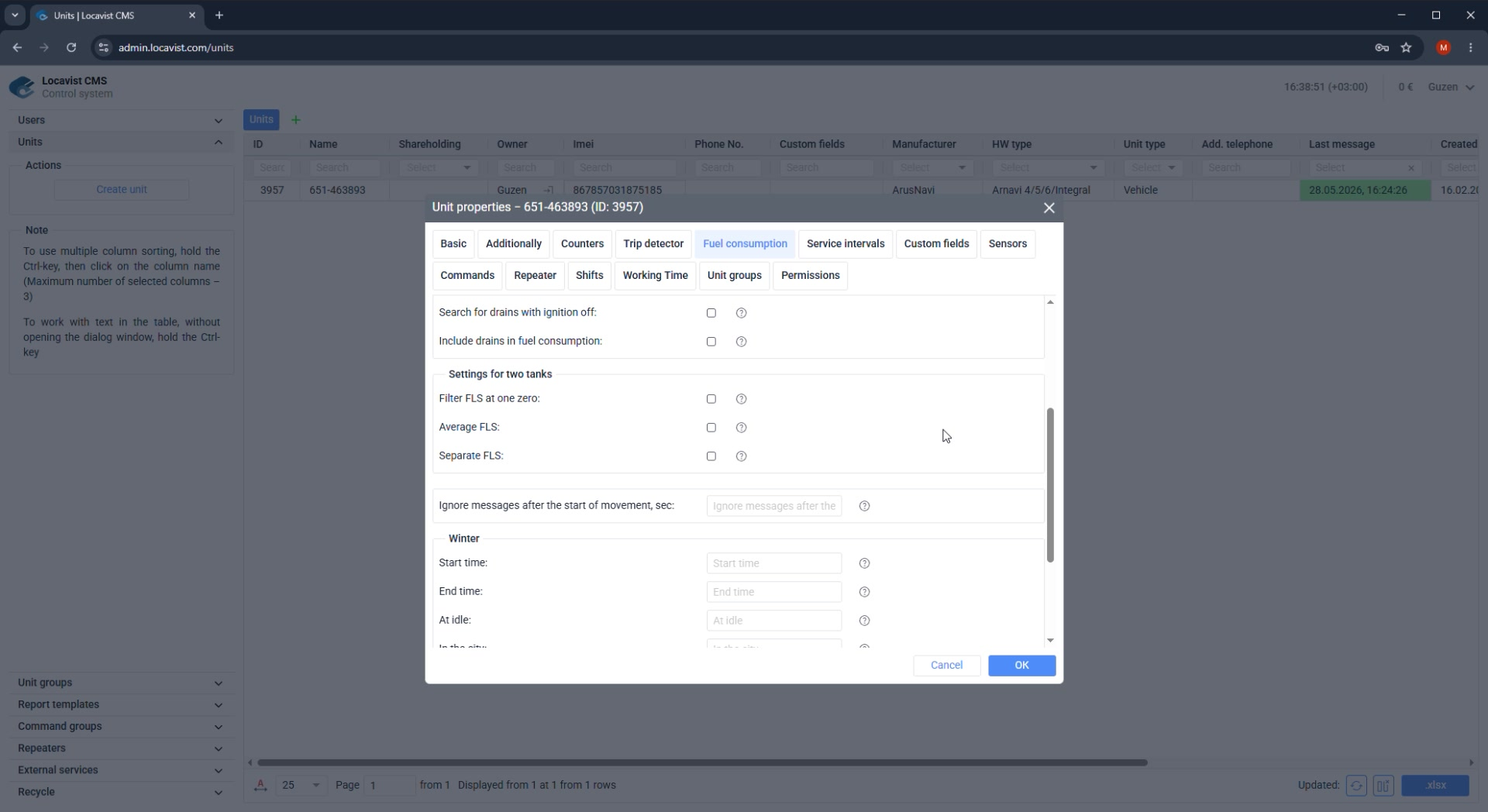Confirm dialog with OK button
The image size is (1488, 812).
pyautogui.click(x=1021, y=666)
